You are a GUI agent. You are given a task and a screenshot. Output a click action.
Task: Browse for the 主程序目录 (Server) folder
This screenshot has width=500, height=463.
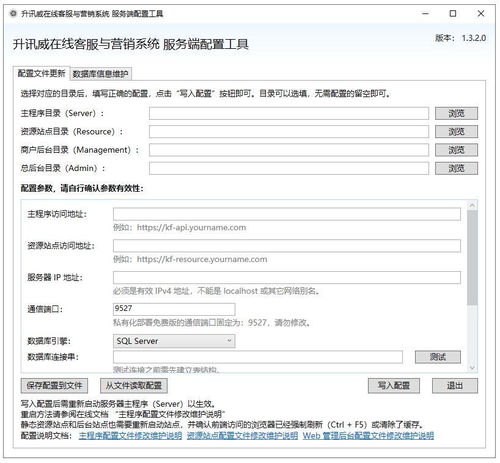[456, 114]
